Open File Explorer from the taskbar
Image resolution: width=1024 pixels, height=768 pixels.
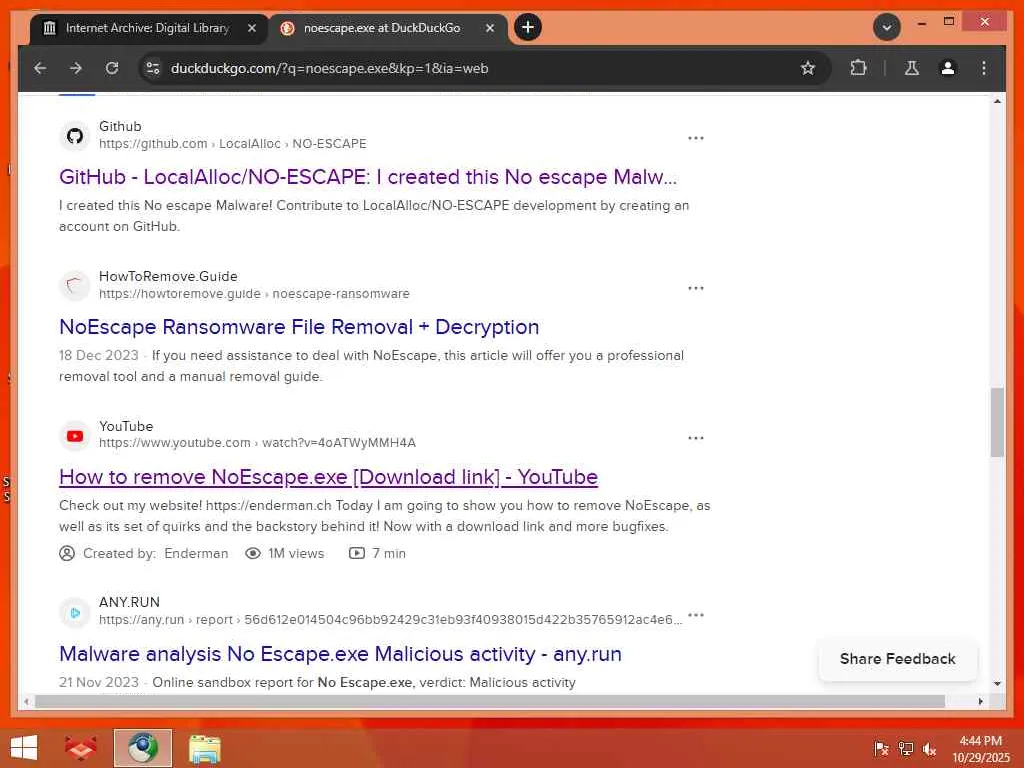click(x=204, y=748)
